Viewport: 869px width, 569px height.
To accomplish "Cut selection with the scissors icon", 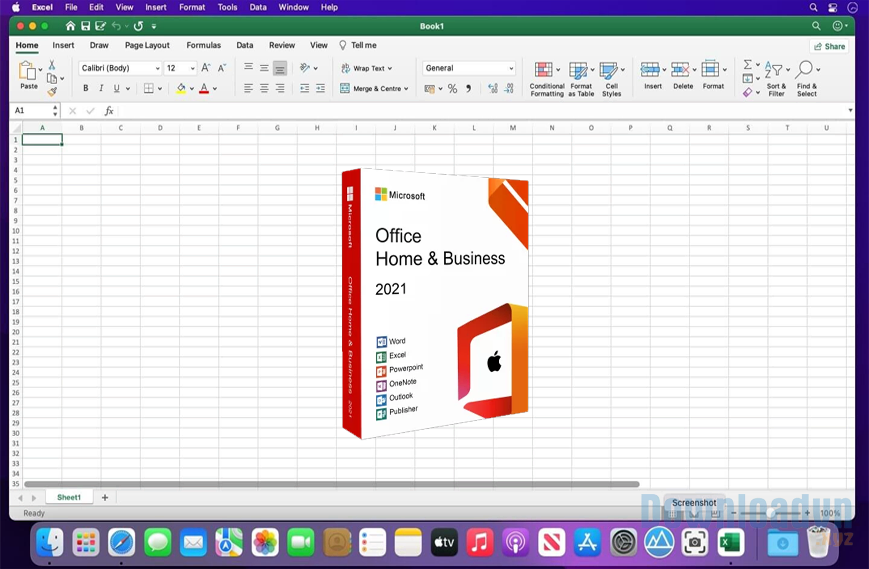I will coord(52,65).
